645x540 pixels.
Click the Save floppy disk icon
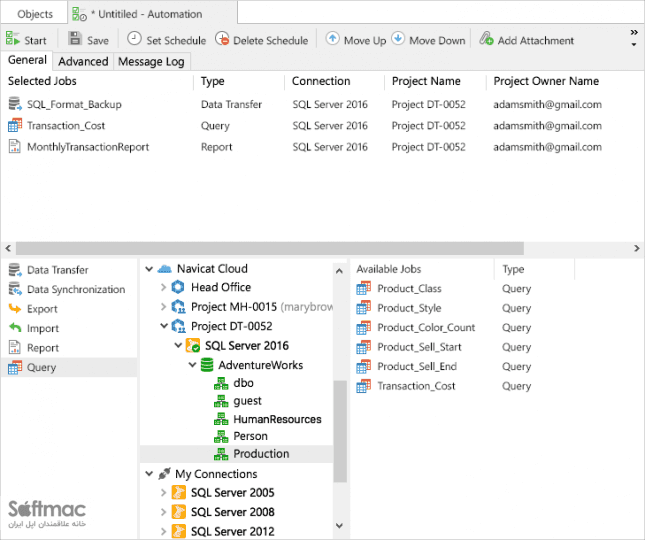click(x=75, y=39)
